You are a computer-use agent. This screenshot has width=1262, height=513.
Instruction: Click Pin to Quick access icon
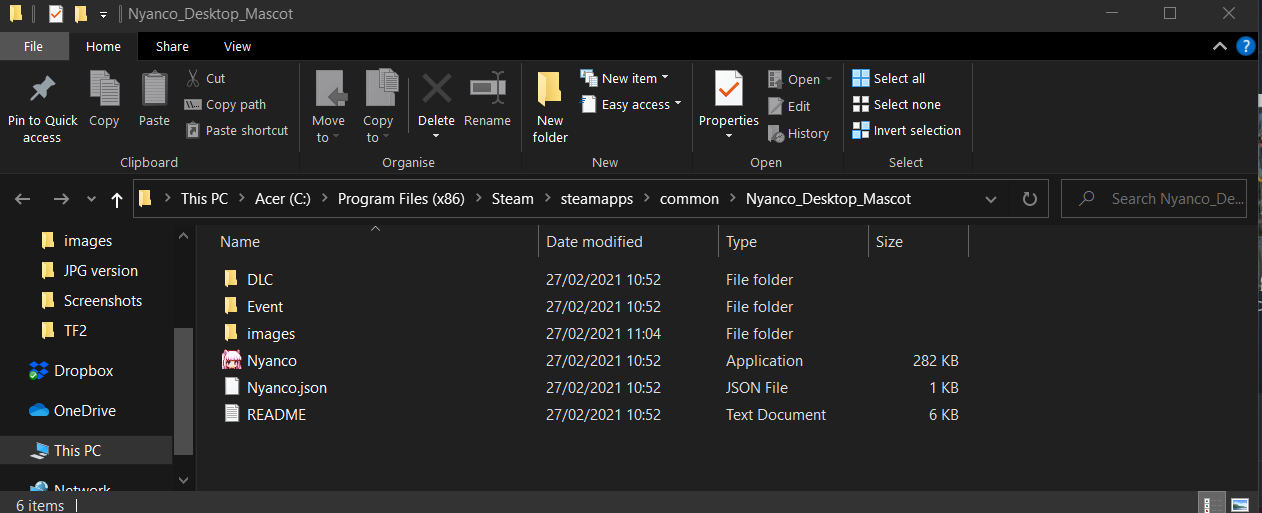[x=42, y=90]
